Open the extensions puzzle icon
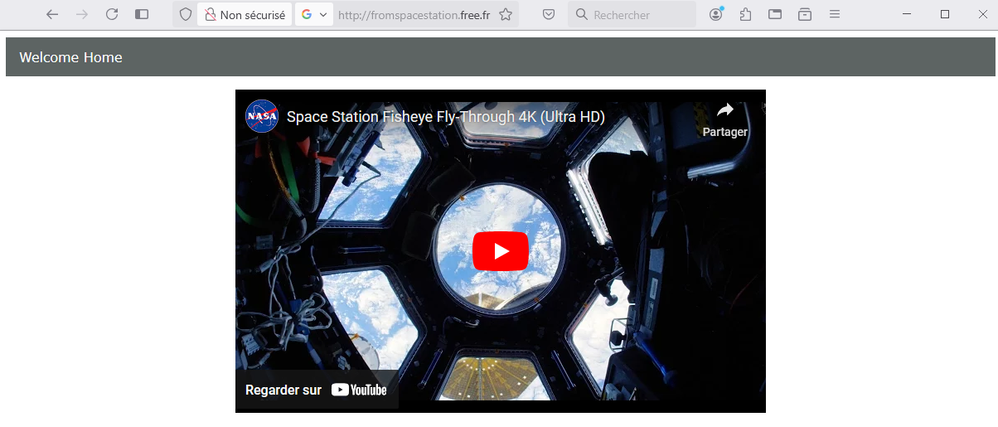This screenshot has height=427, width=998. point(745,15)
